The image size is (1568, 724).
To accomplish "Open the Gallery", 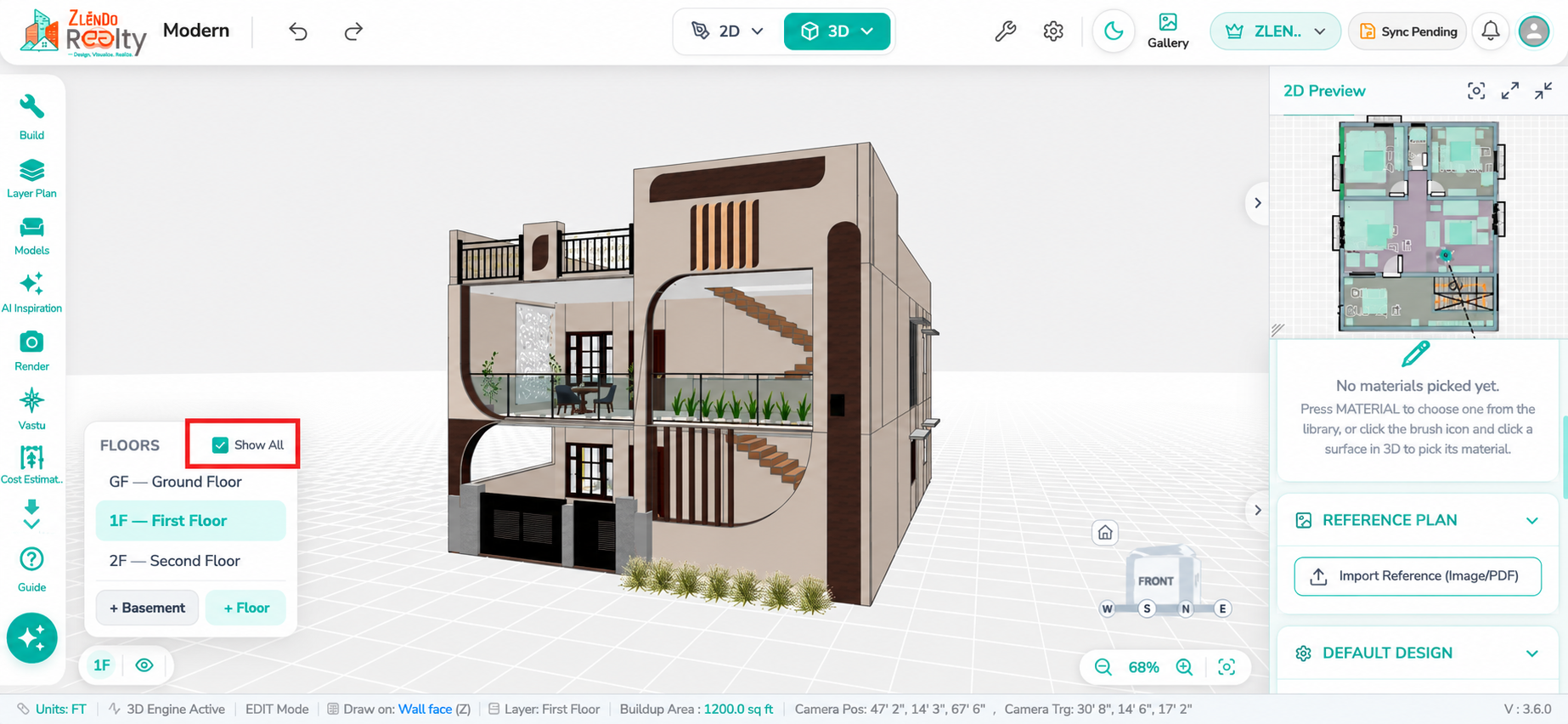I will coord(1168,31).
